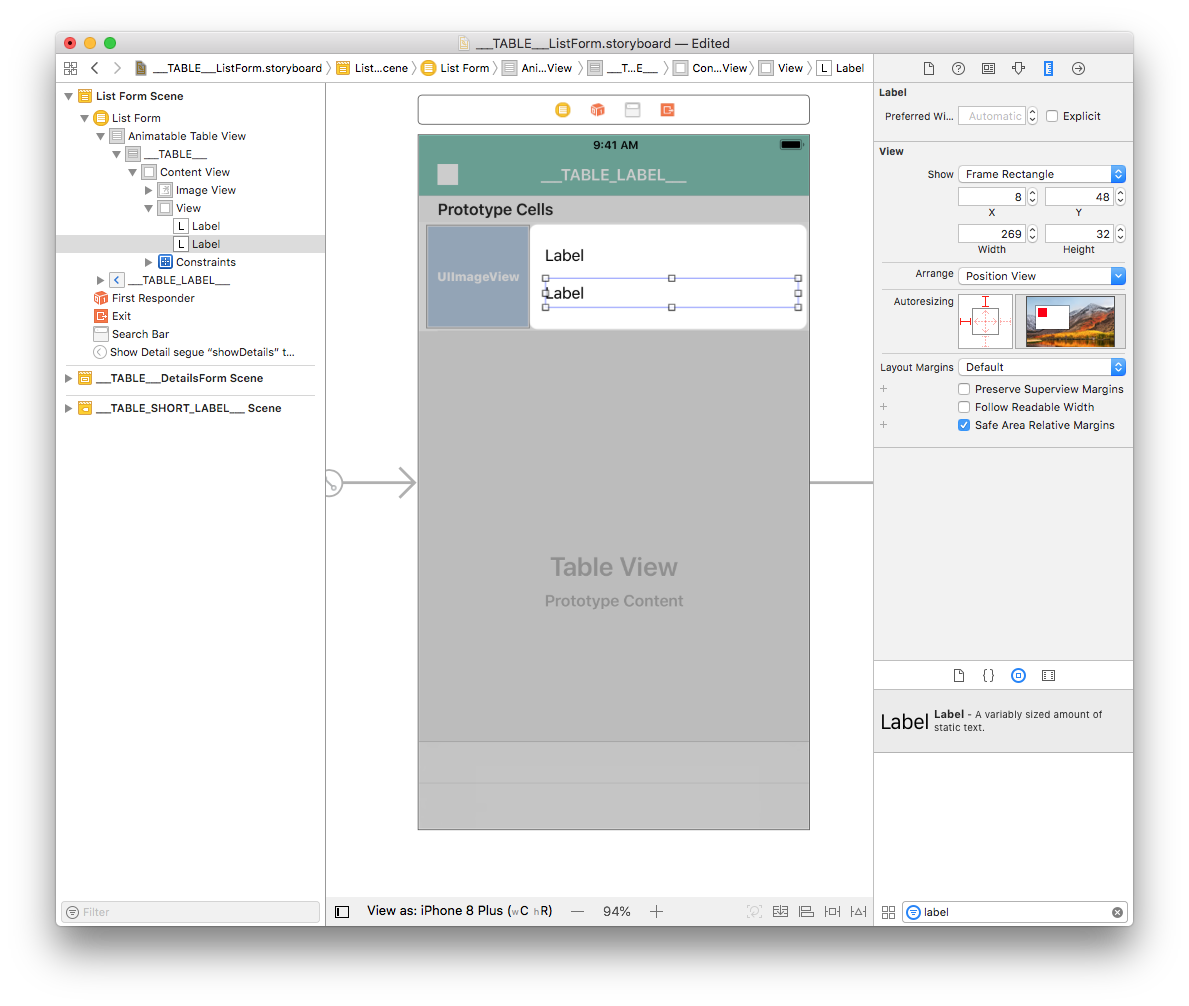Screen dimensions: 1189x1006
Task: Toggle the autoresizing mask strut control
Action: point(985,321)
